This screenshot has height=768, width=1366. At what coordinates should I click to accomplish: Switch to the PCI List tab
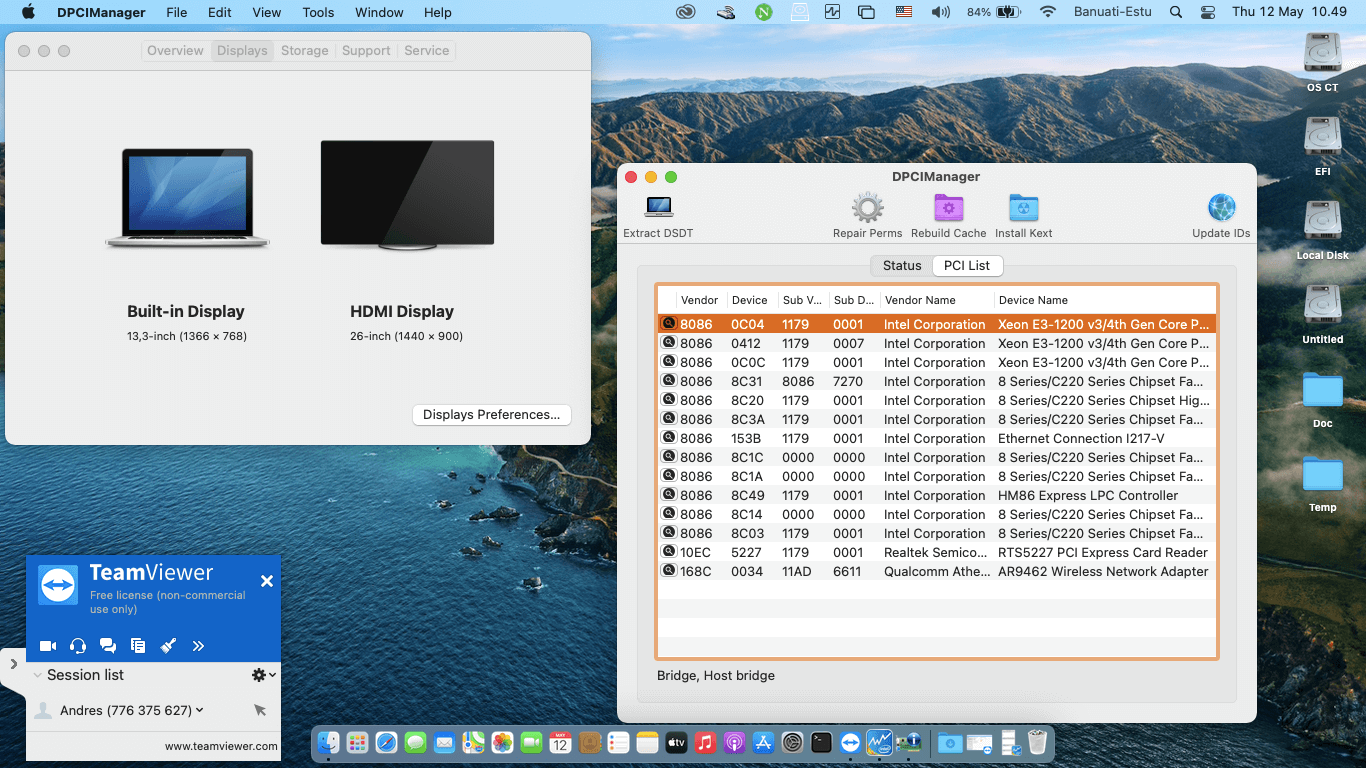pyautogui.click(x=966, y=265)
